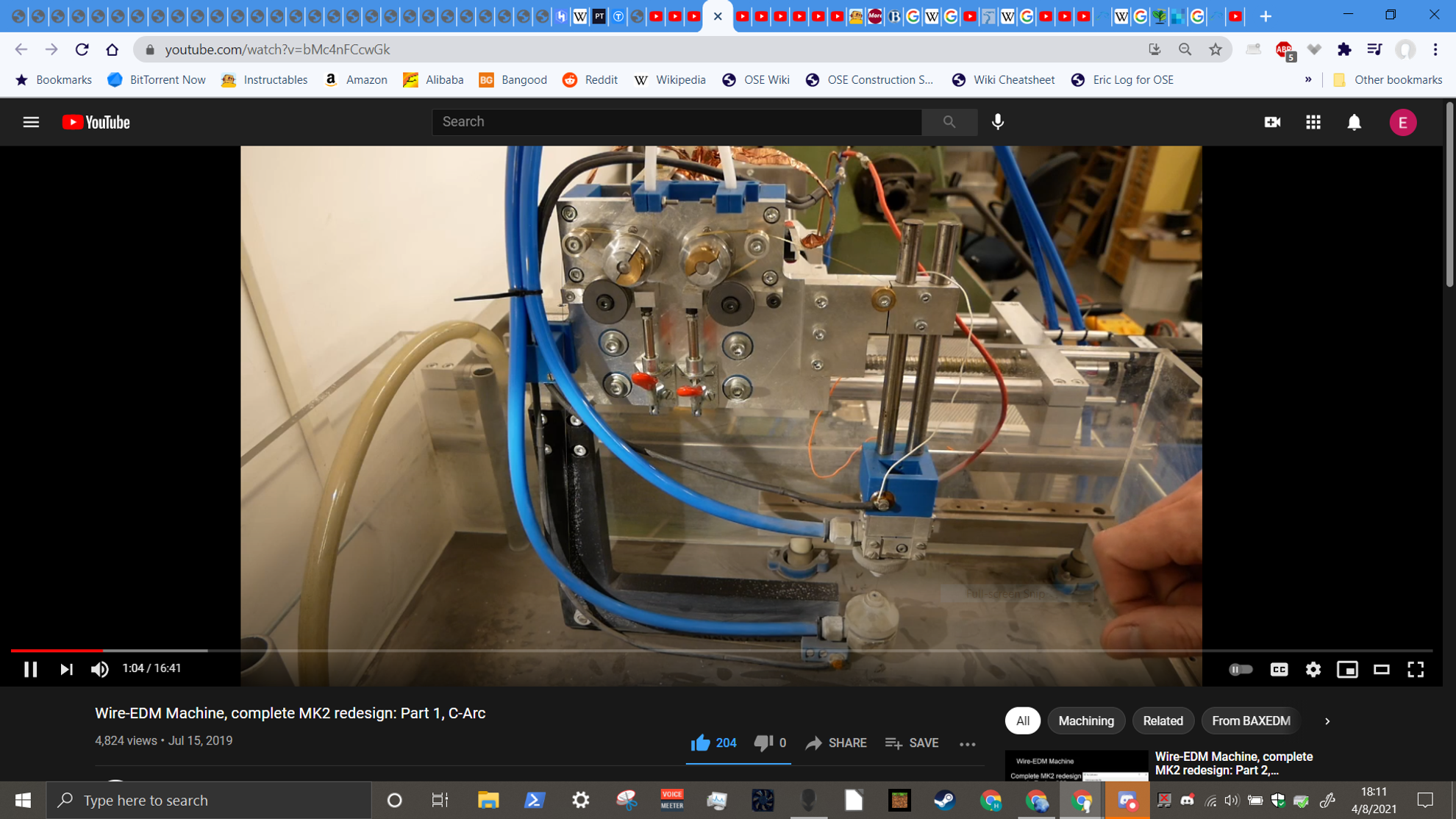The image size is (1456, 819).
Task: Open the Create video camera icon
Action: (x=1272, y=122)
